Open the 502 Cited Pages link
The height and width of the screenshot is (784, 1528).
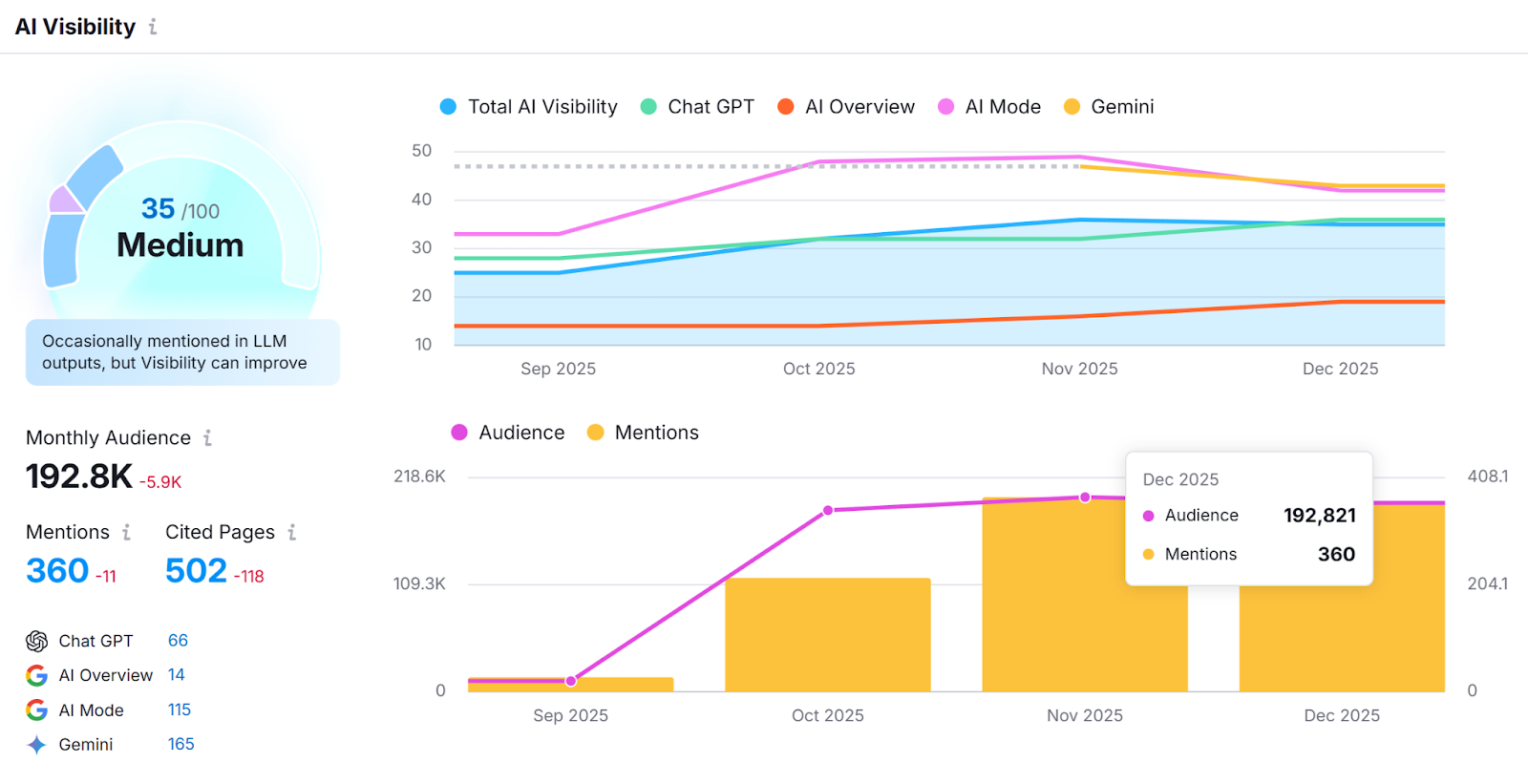(x=196, y=571)
